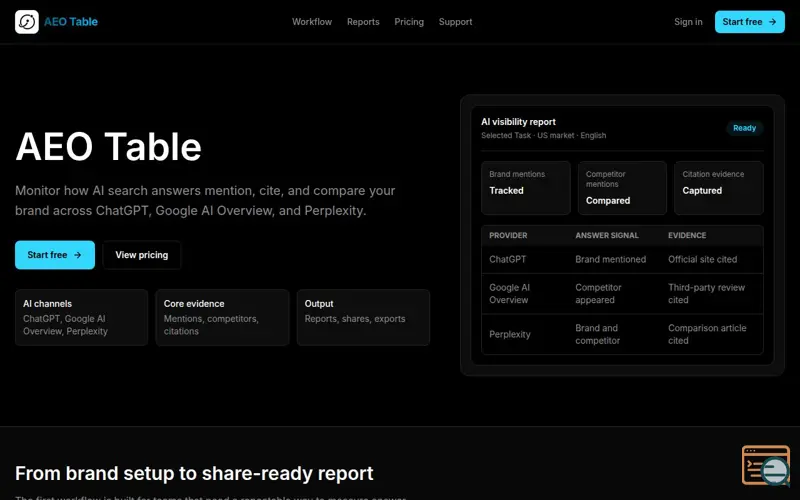Click the Third-party review cited cell

(x=707, y=294)
